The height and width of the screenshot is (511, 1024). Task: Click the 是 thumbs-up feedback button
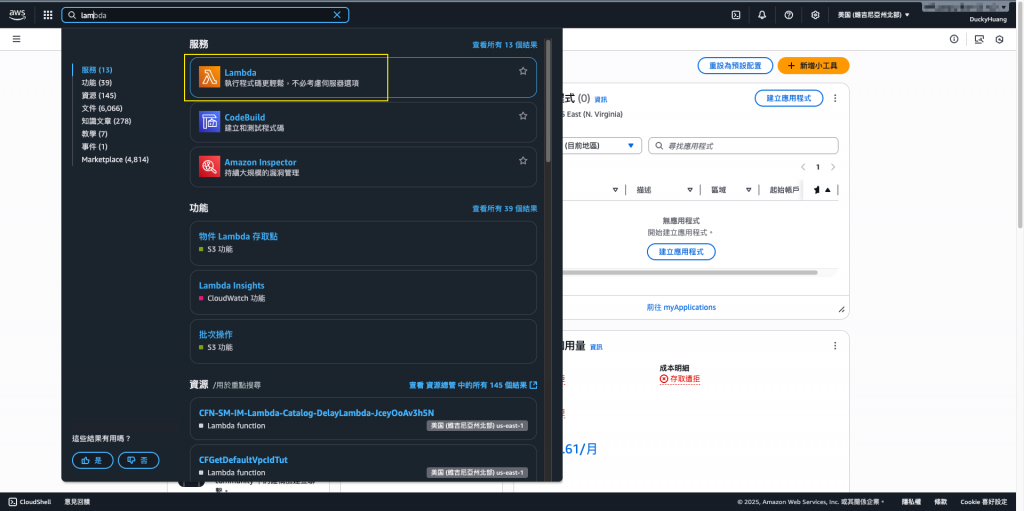(93, 461)
